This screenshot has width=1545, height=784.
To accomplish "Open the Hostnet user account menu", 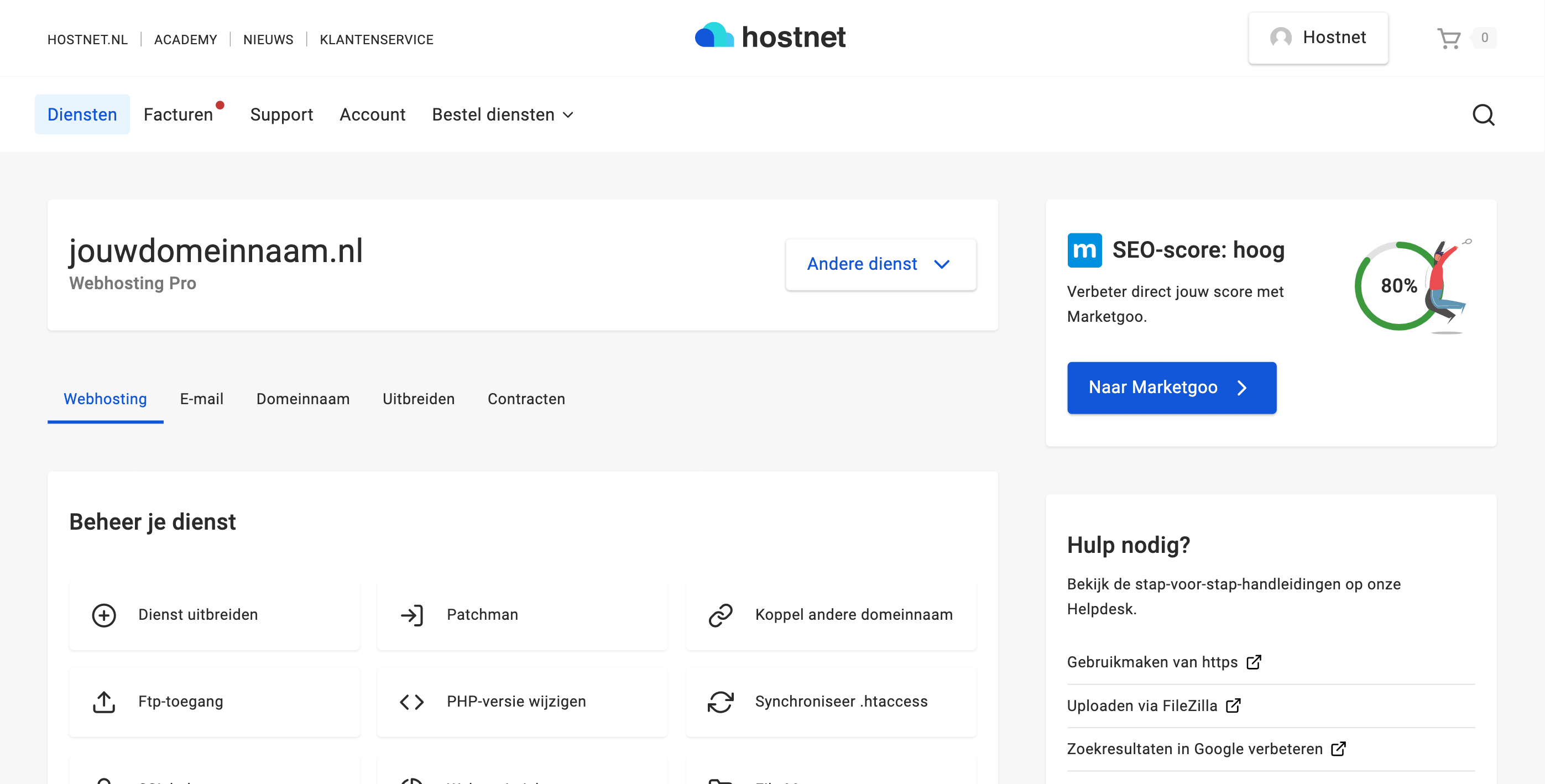I will [1318, 38].
